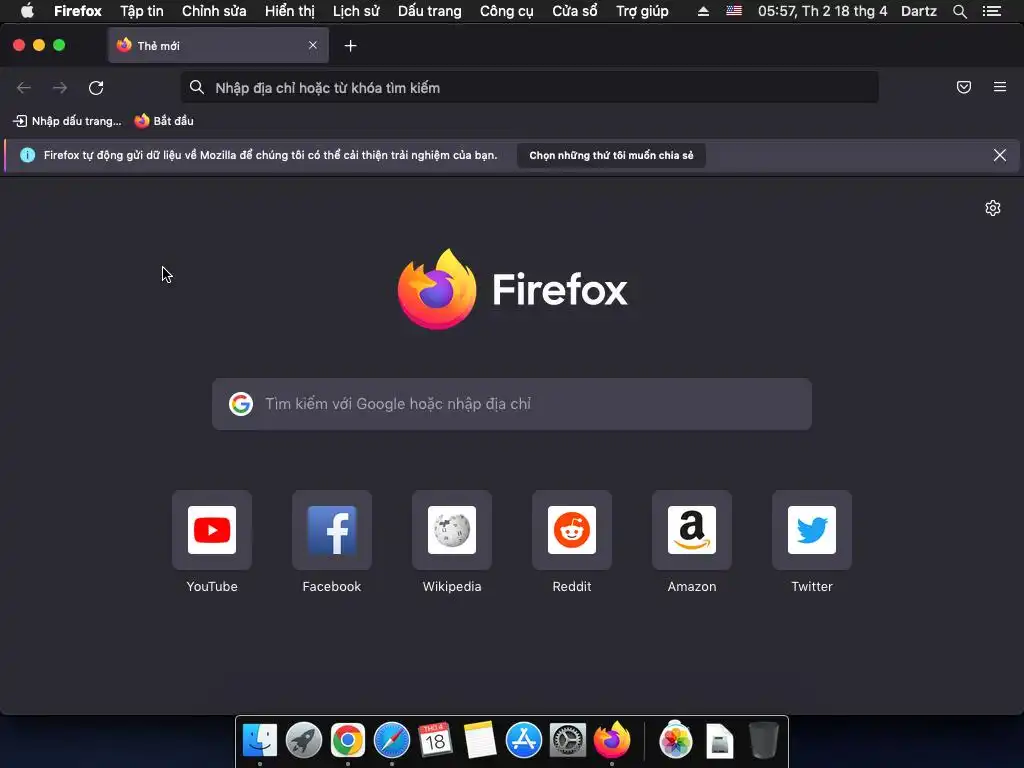Open the Công cụ menu
1024x768 pixels.
(507, 11)
